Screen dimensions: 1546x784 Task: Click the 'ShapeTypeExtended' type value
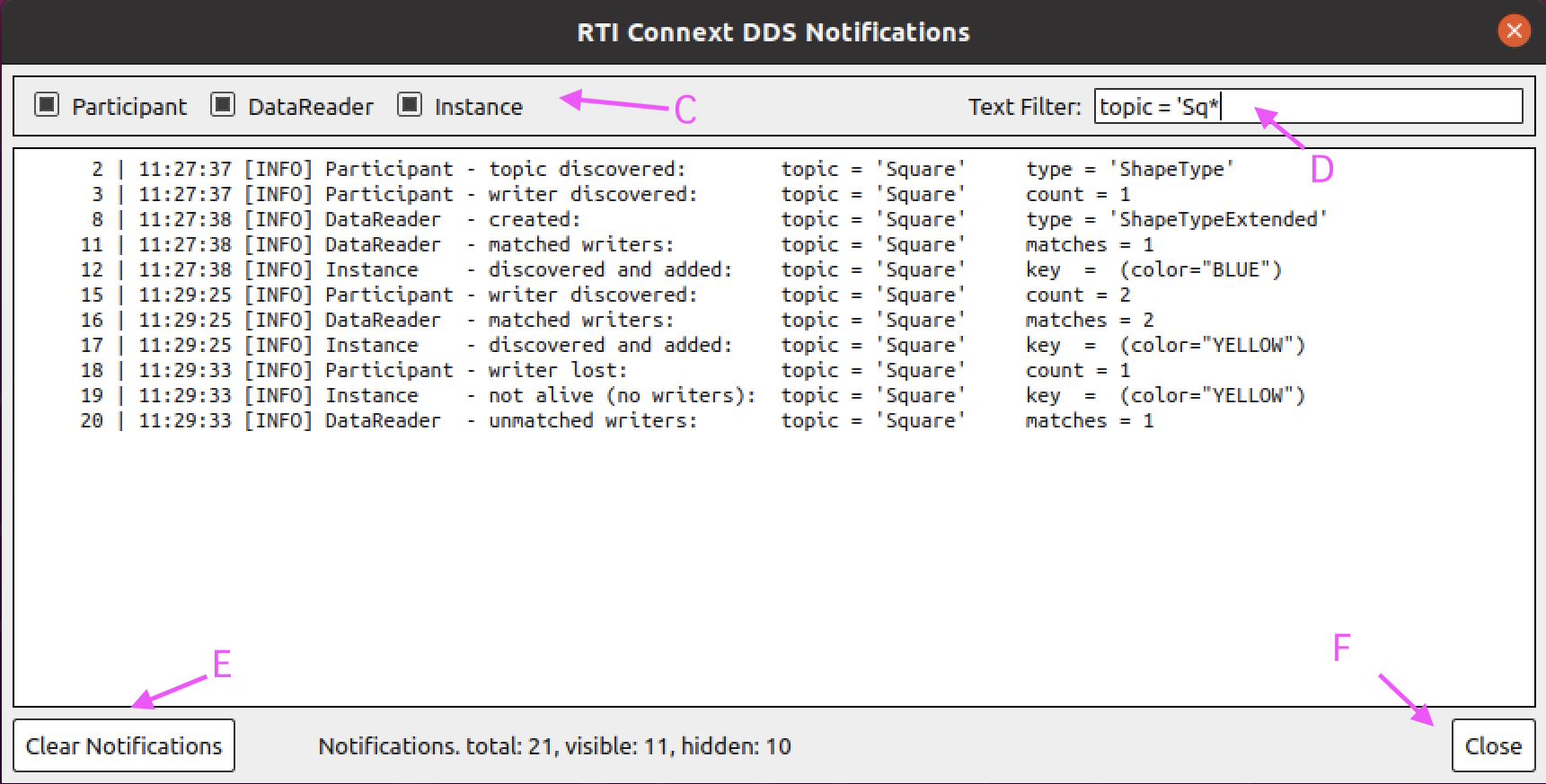point(1219,219)
